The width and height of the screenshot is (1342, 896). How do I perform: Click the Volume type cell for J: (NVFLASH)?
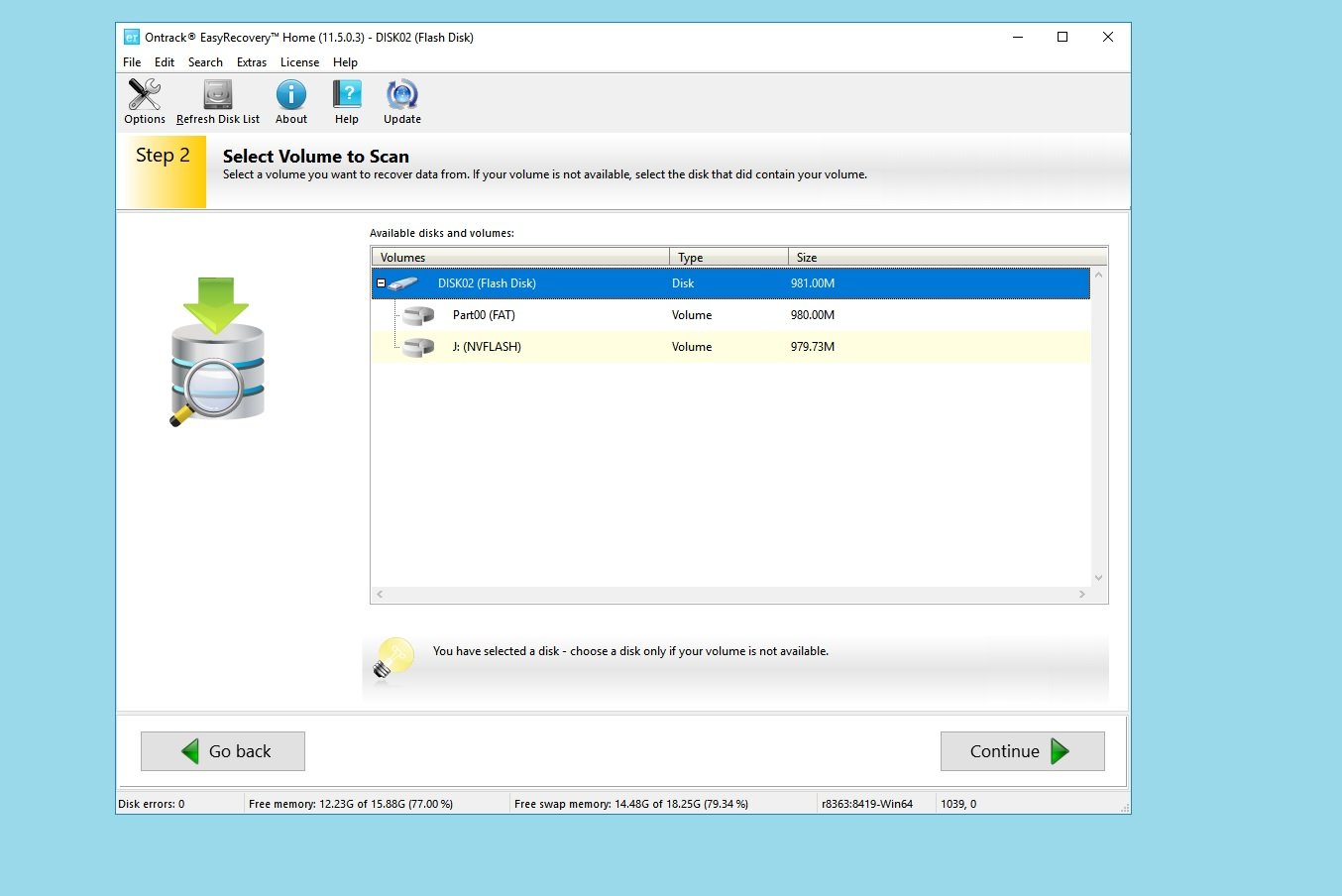point(692,347)
